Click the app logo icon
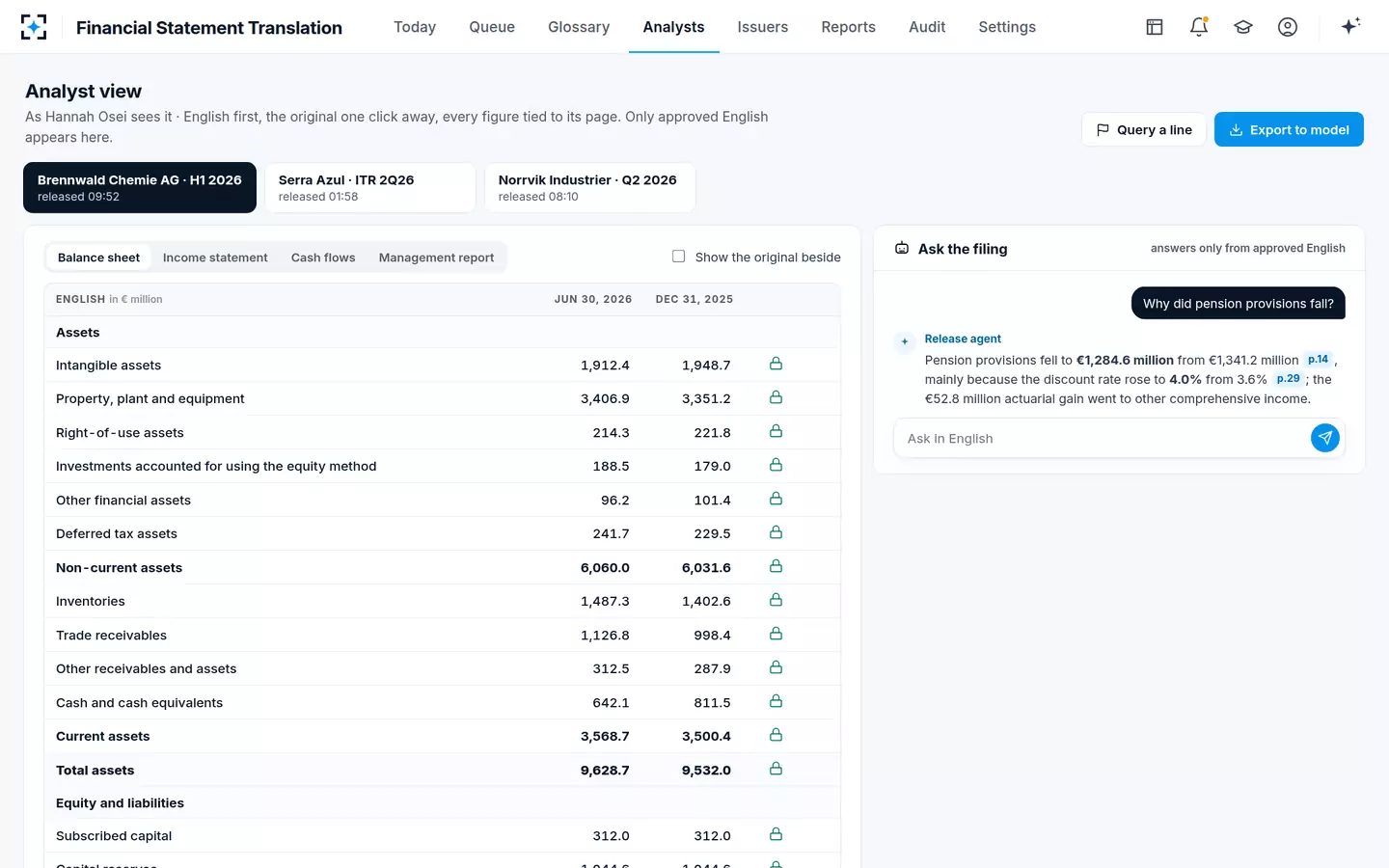Screen dimensions: 1389x868 pos(34,27)
